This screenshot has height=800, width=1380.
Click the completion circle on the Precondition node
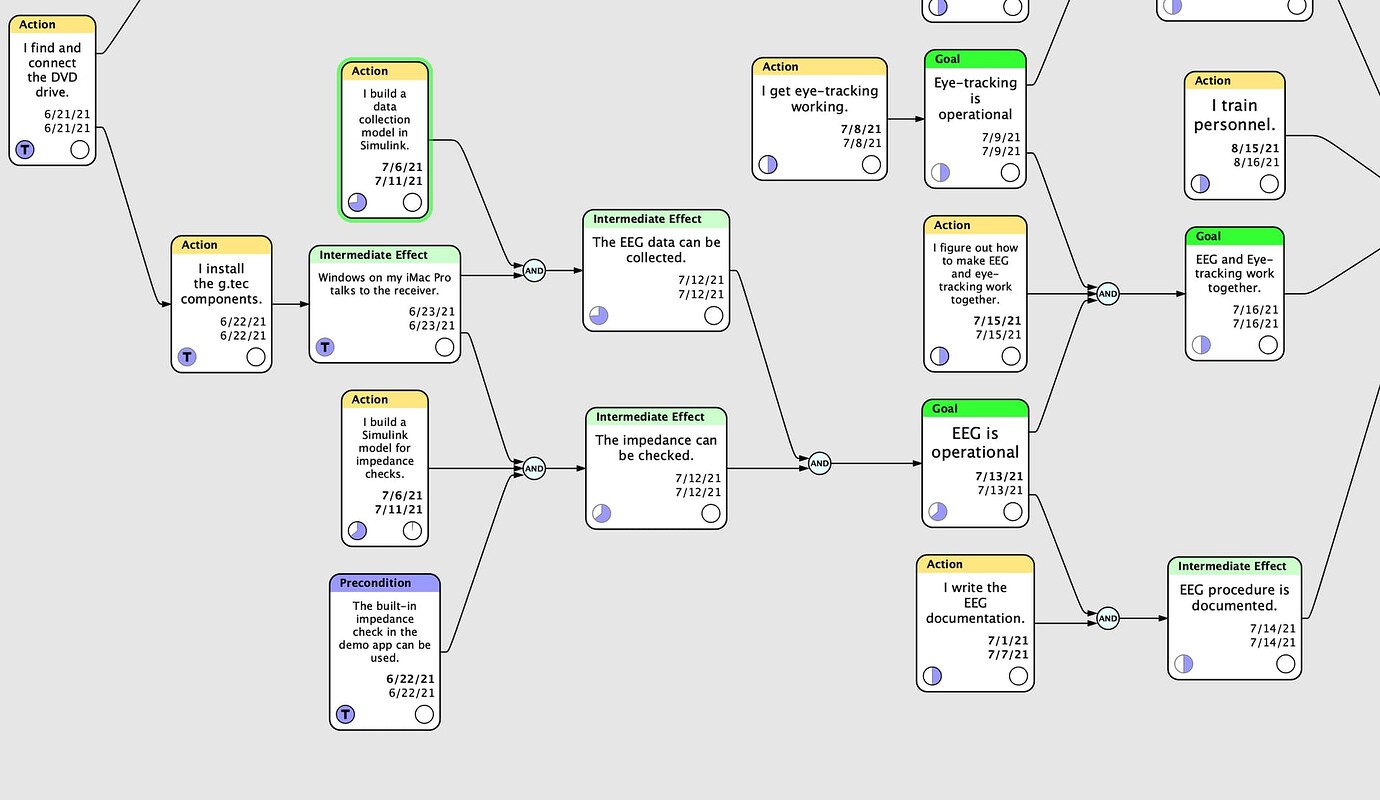(x=424, y=714)
